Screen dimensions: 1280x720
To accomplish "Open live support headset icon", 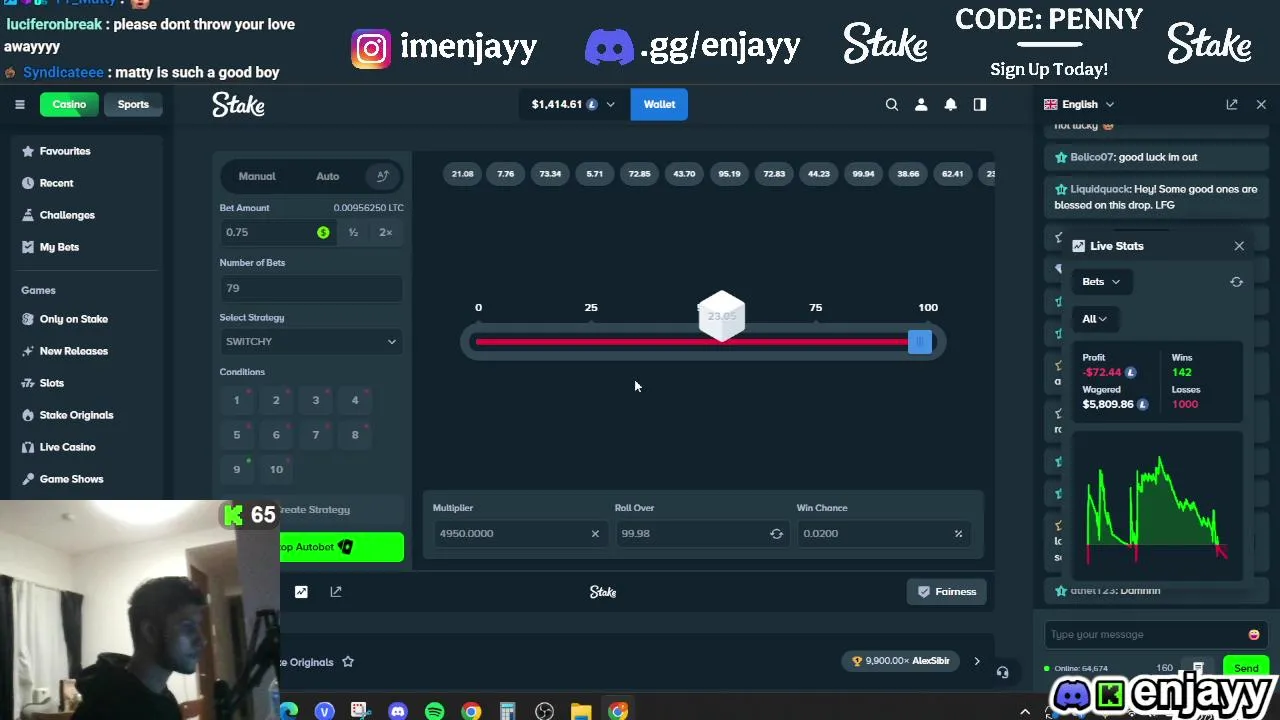I will [1003, 672].
